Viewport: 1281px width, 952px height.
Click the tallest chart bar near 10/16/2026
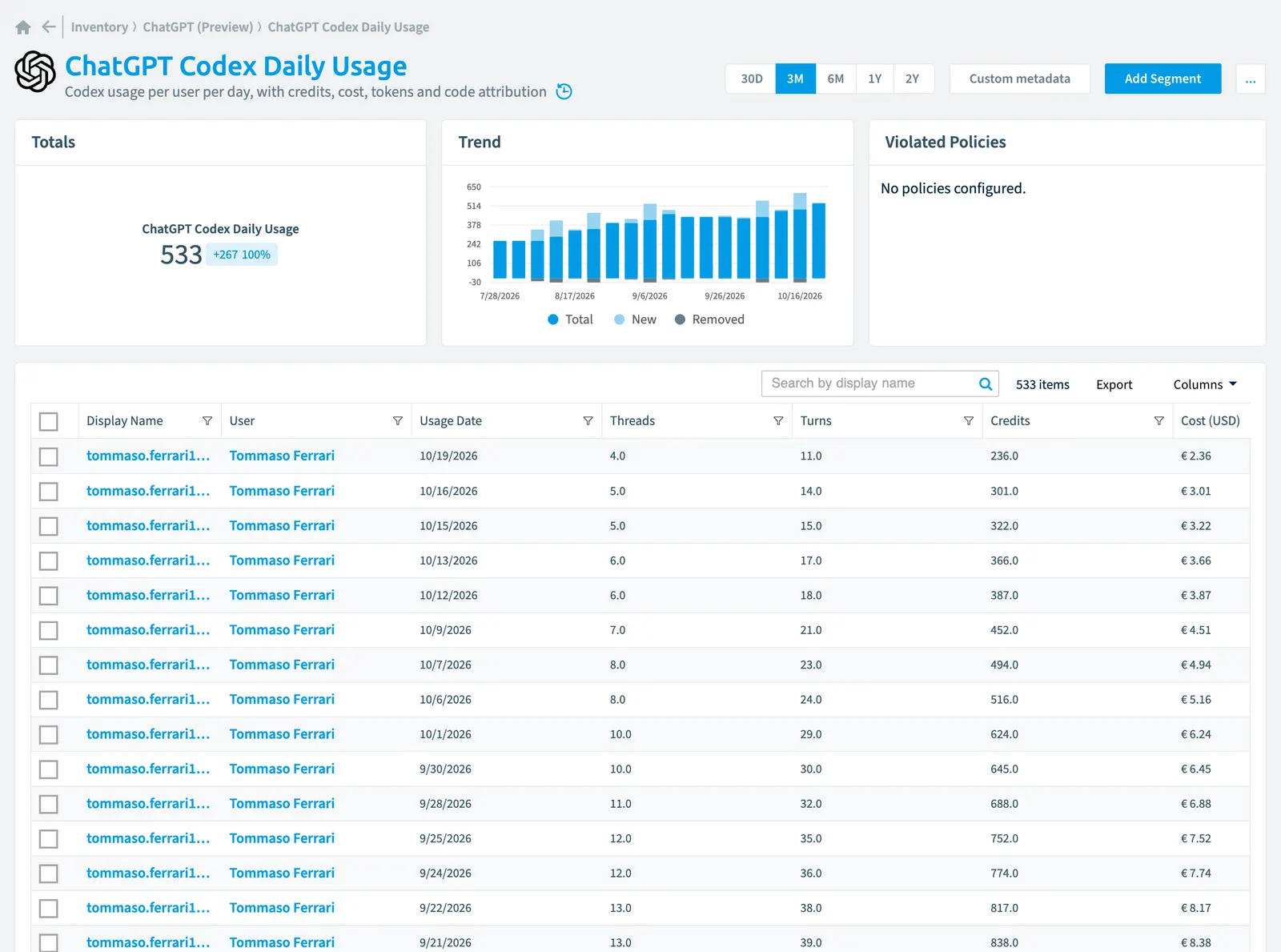coord(800,237)
